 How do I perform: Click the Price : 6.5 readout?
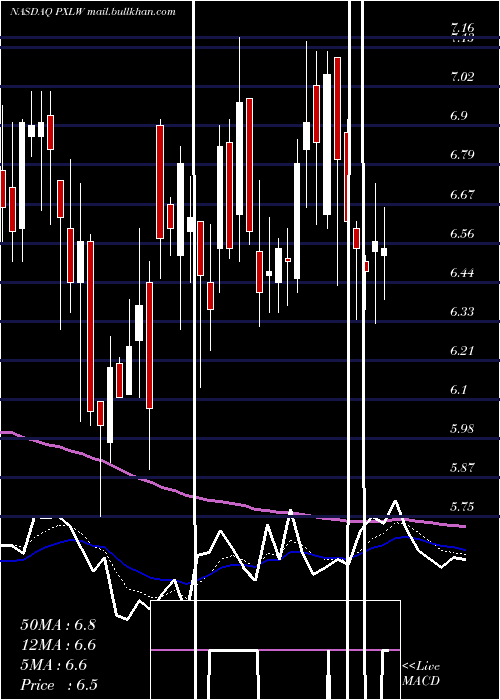[x=59, y=685]
